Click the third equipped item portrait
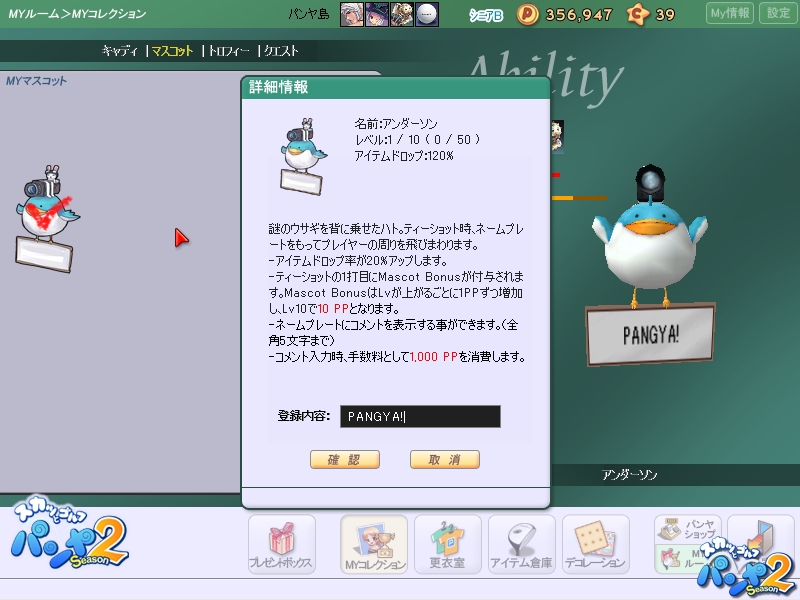 tap(402, 14)
